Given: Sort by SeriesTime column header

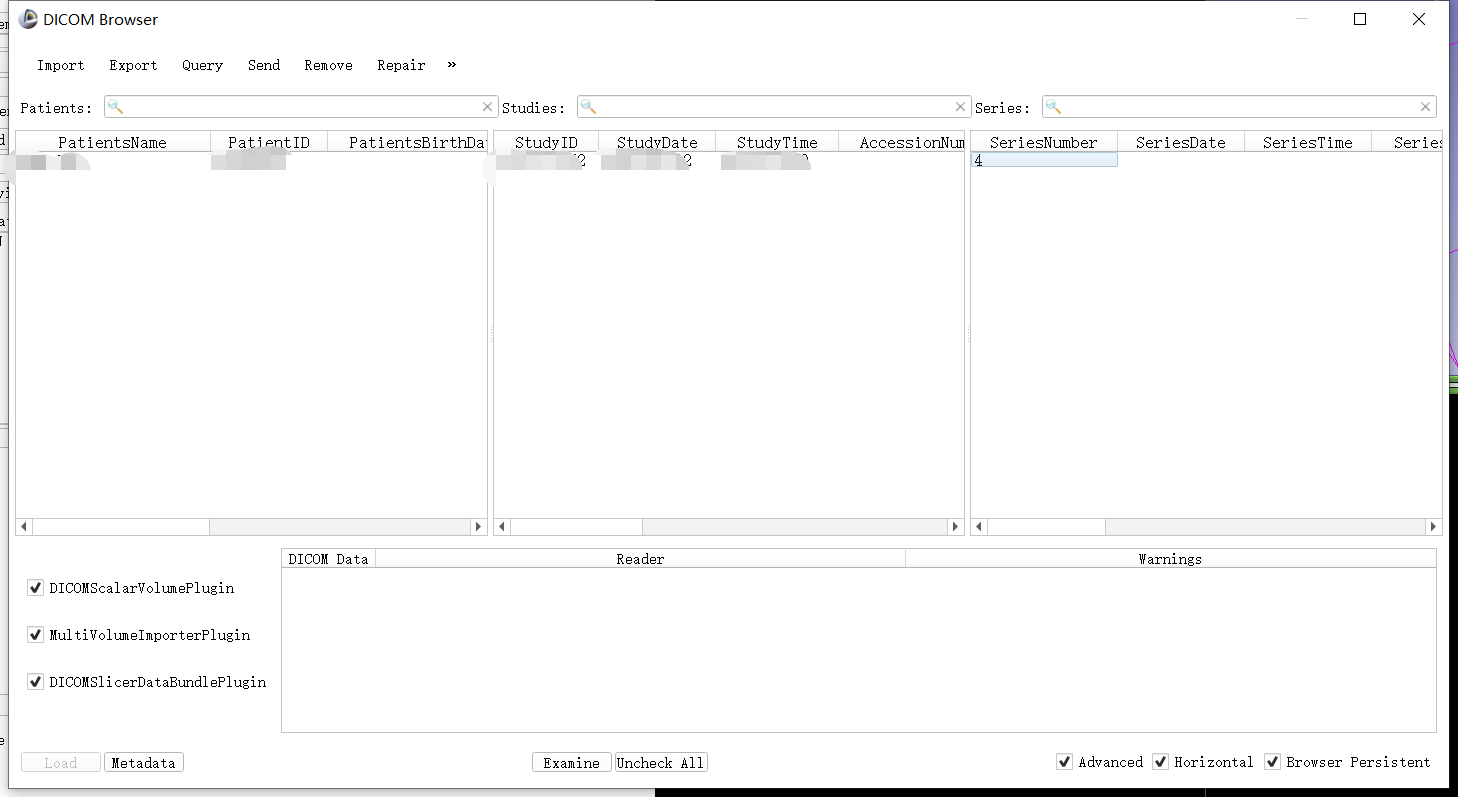Looking at the screenshot, I should click(x=1308, y=142).
